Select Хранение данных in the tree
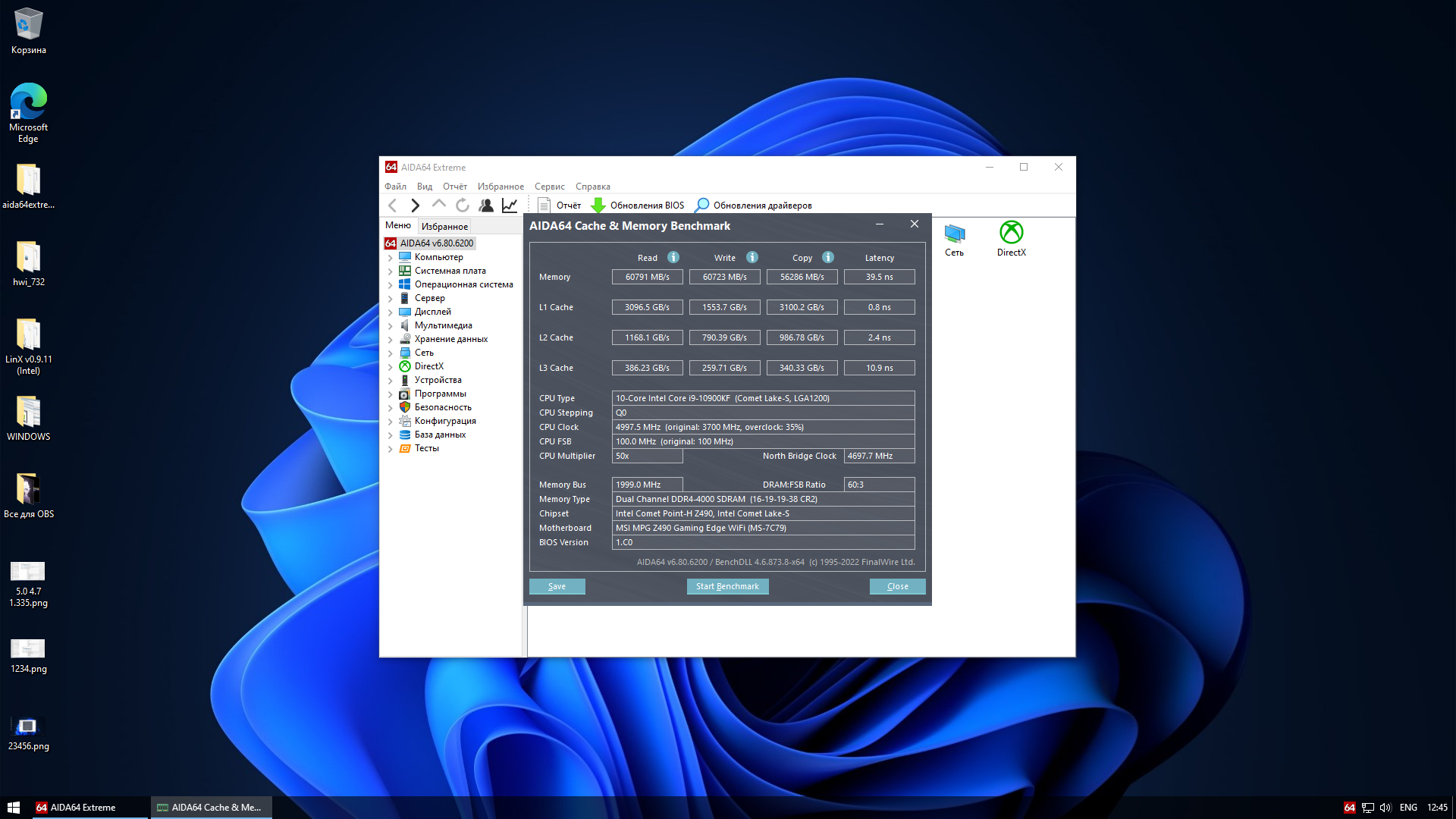The width and height of the screenshot is (1456, 819). coord(450,339)
